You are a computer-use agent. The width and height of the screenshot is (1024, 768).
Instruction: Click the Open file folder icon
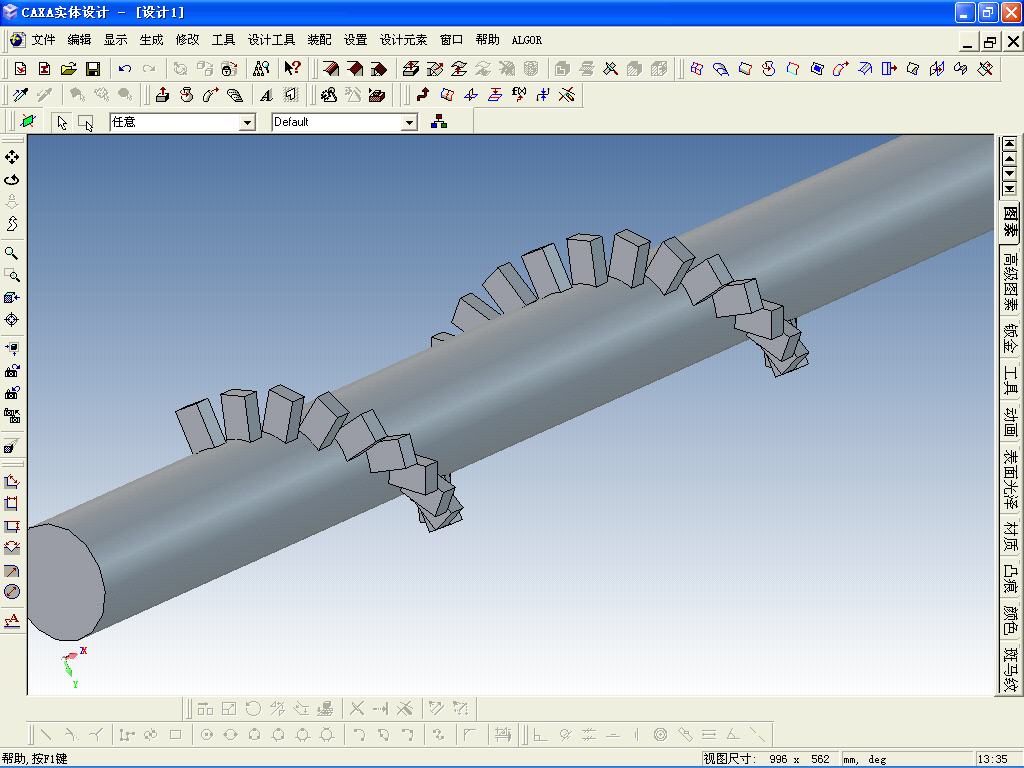pos(69,68)
